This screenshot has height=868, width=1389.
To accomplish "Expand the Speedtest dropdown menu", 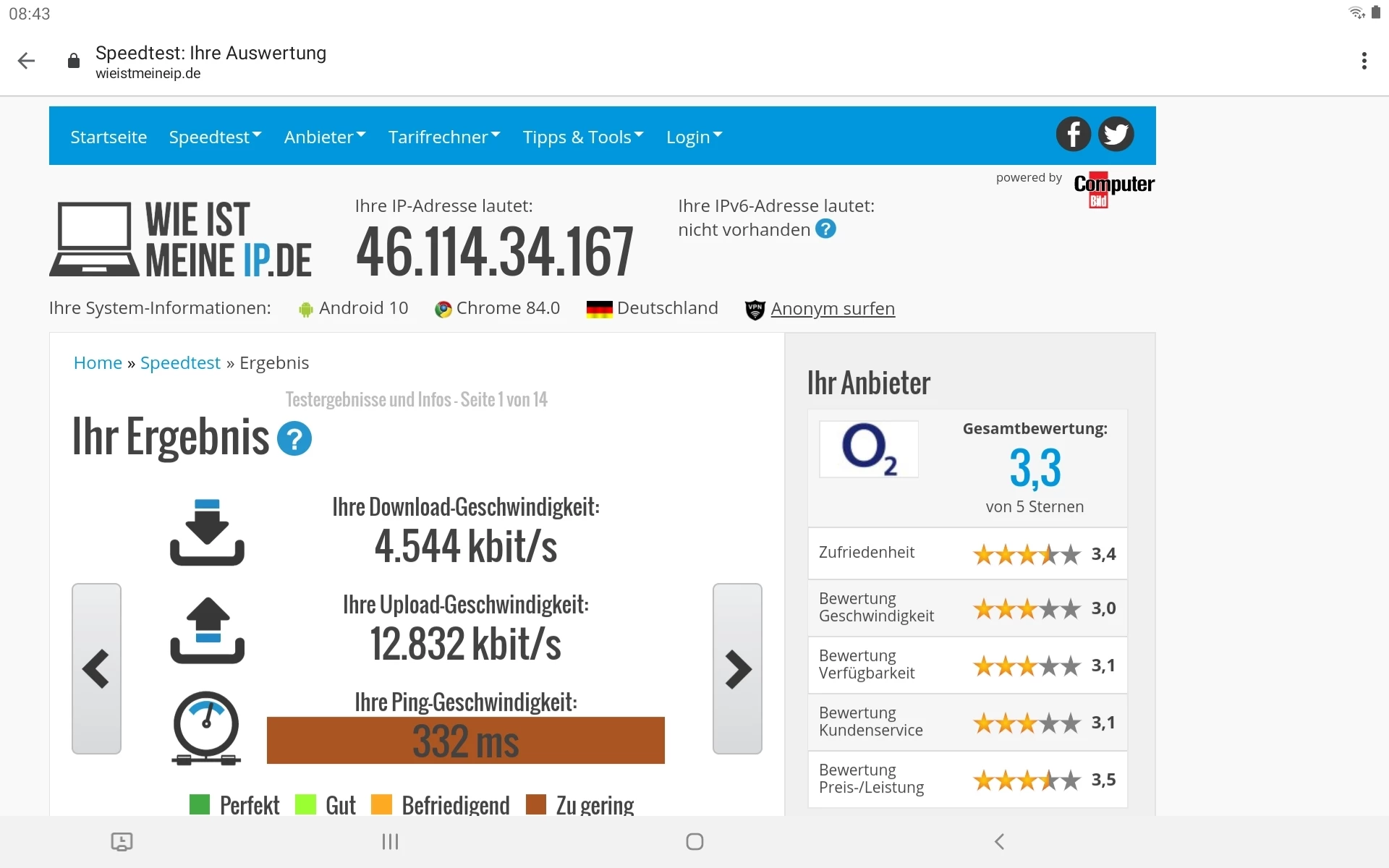I will (x=215, y=137).
